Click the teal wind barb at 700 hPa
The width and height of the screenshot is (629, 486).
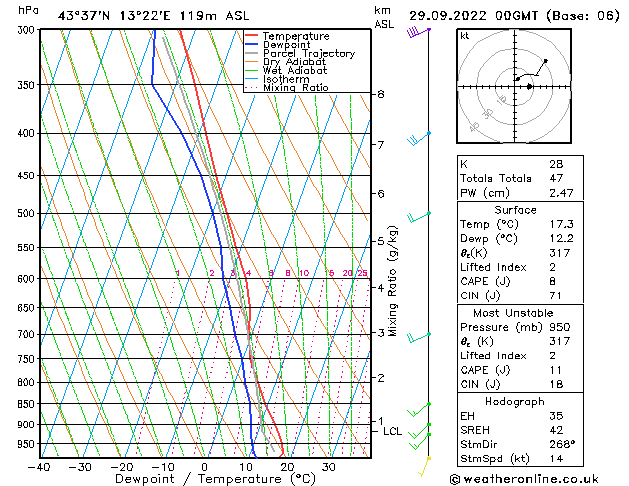click(419, 338)
